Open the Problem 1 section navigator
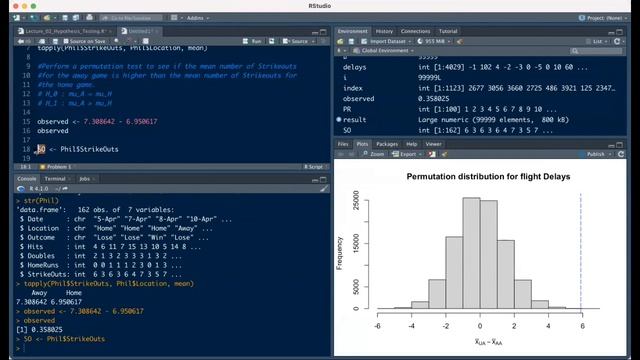640x360 pixels. pos(56,167)
